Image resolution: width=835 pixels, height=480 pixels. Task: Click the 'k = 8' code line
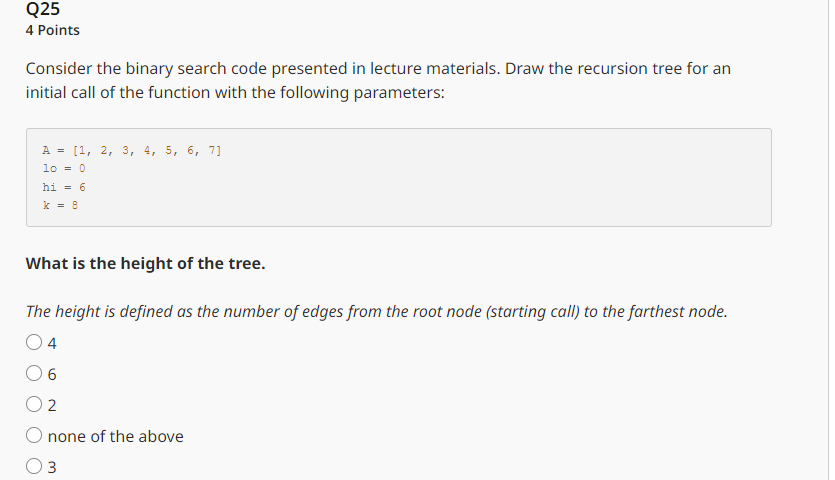point(60,205)
